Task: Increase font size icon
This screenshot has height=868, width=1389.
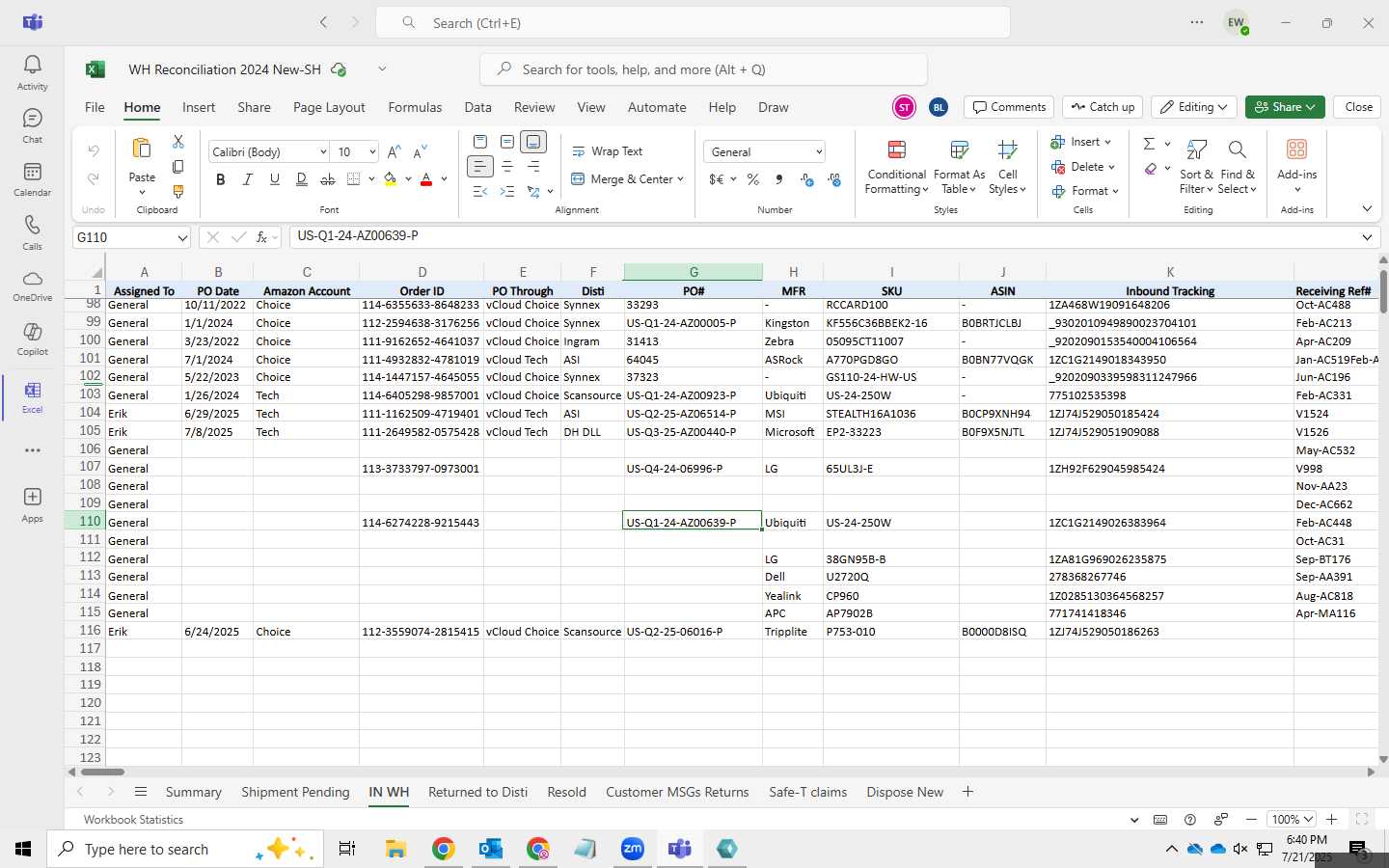Action: point(394,151)
